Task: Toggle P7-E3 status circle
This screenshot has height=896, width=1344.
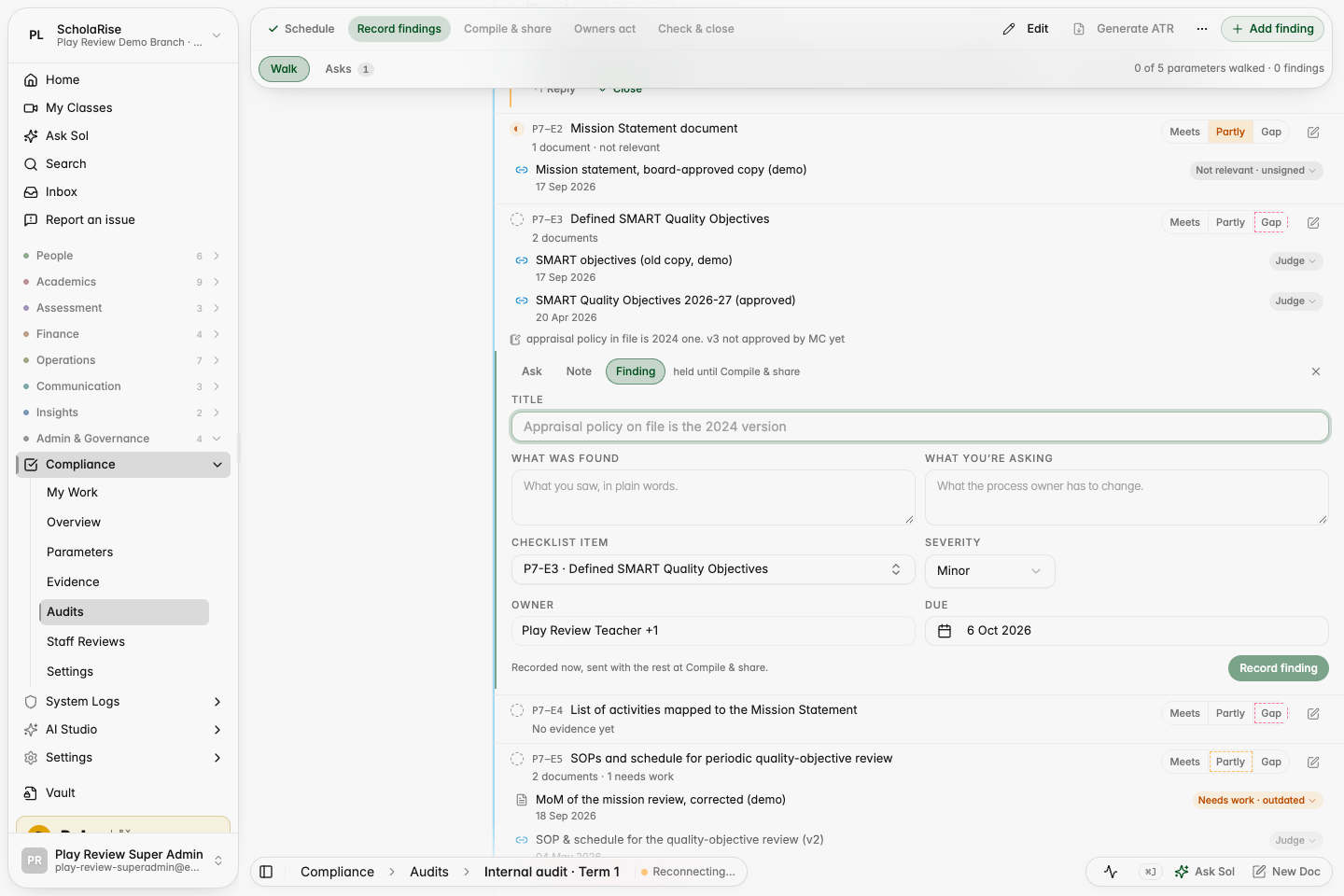Action: 517,219
